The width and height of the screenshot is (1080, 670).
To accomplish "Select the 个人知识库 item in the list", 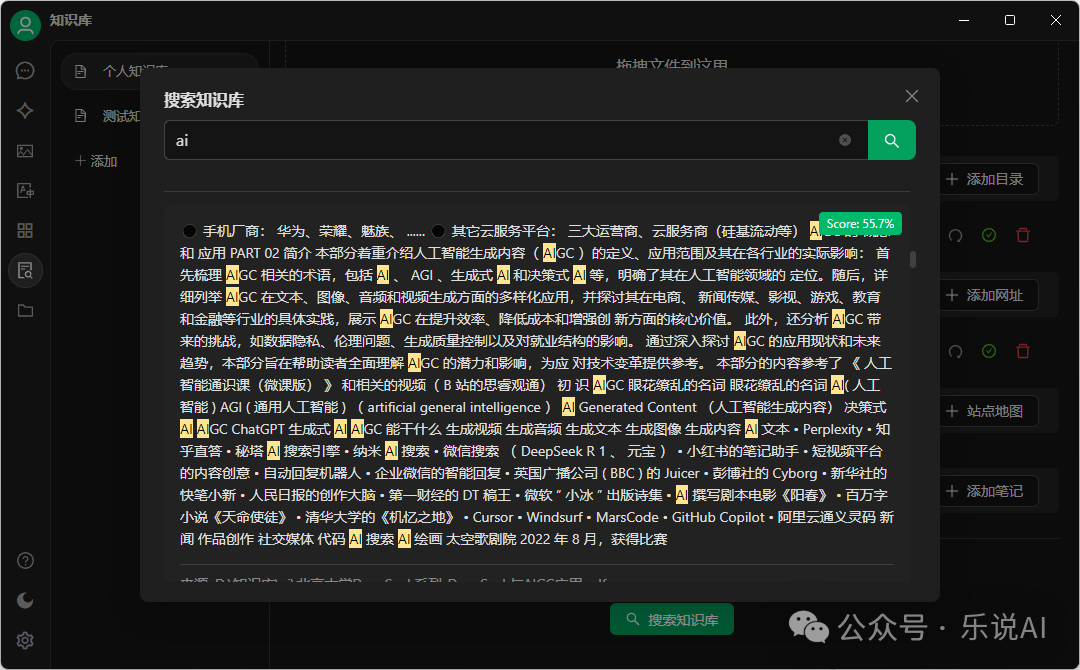I will click(160, 71).
